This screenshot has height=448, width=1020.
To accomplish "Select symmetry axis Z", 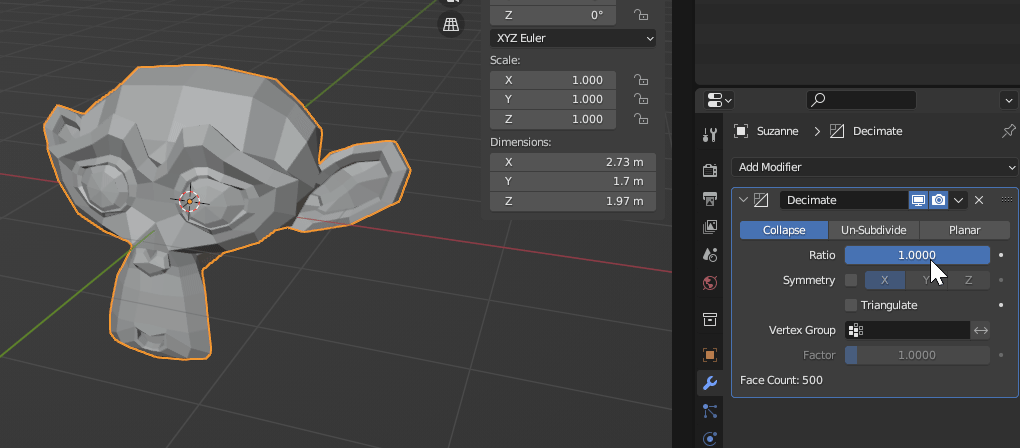I will pyautogui.click(x=969, y=280).
